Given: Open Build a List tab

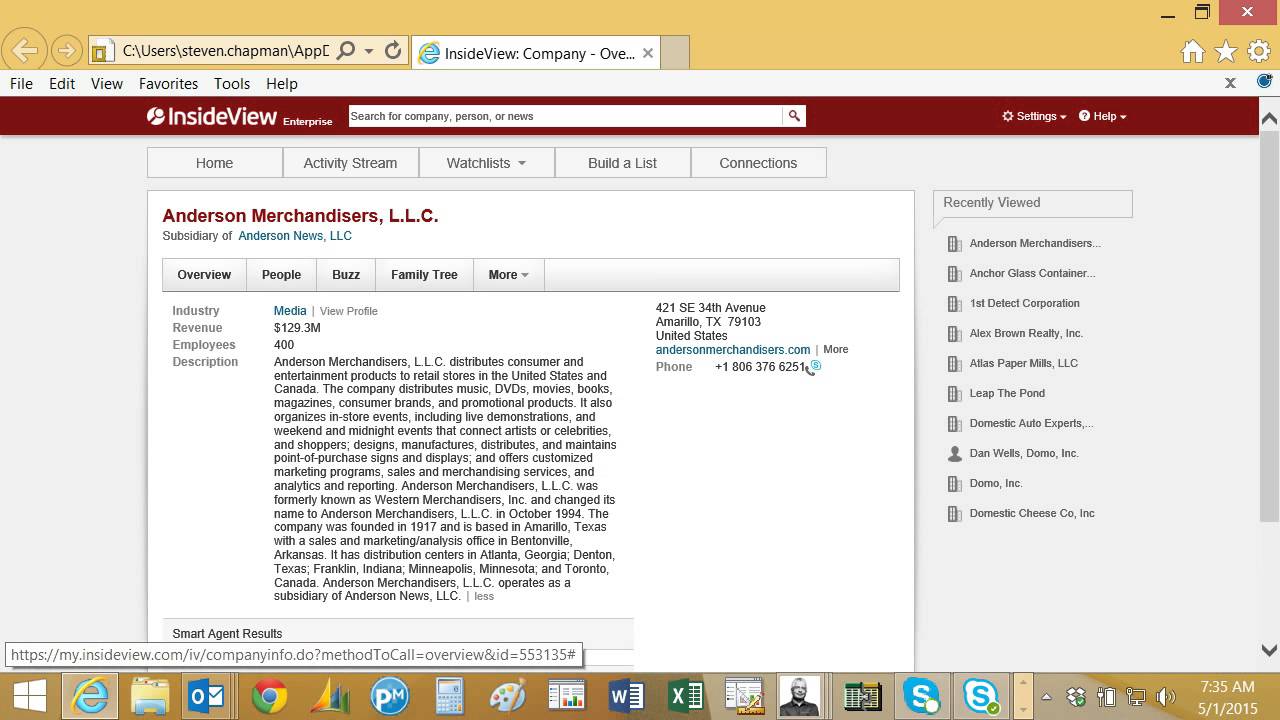Looking at the screenshot, I should [x=623, y=163].
